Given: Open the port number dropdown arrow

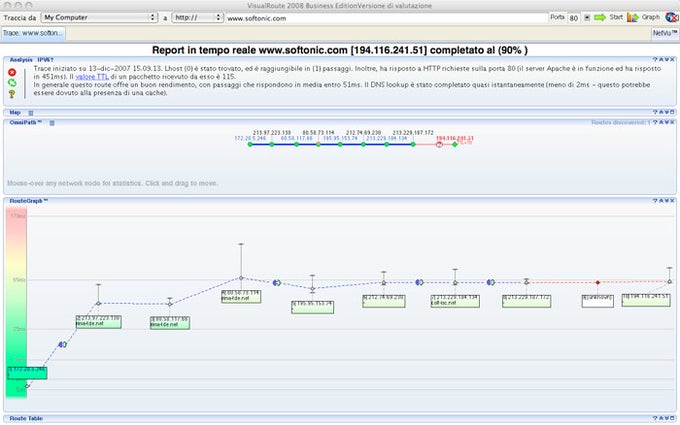Looking at the screenshot, I should point(587,18).
